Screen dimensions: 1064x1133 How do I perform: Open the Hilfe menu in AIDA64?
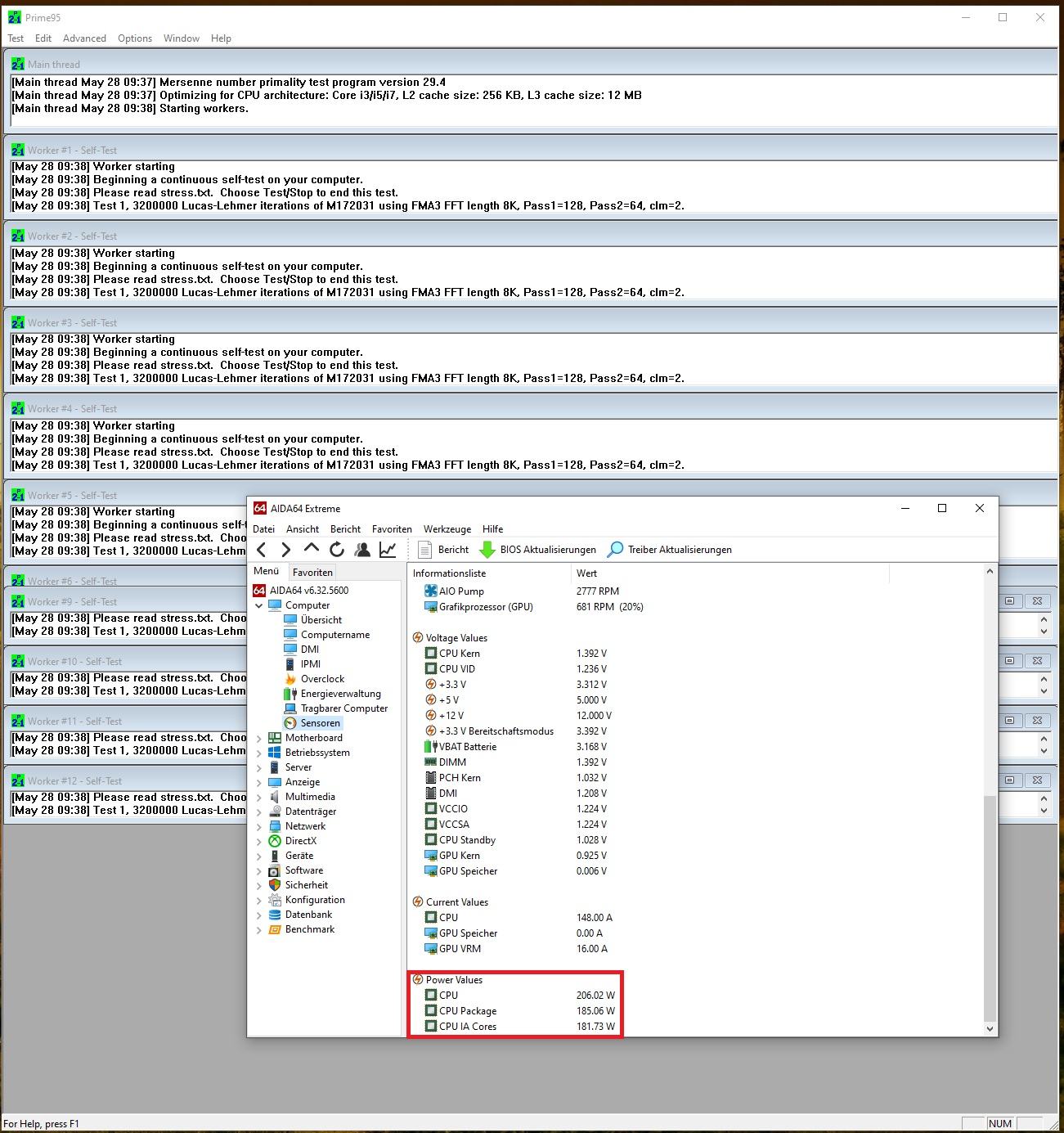492,529
